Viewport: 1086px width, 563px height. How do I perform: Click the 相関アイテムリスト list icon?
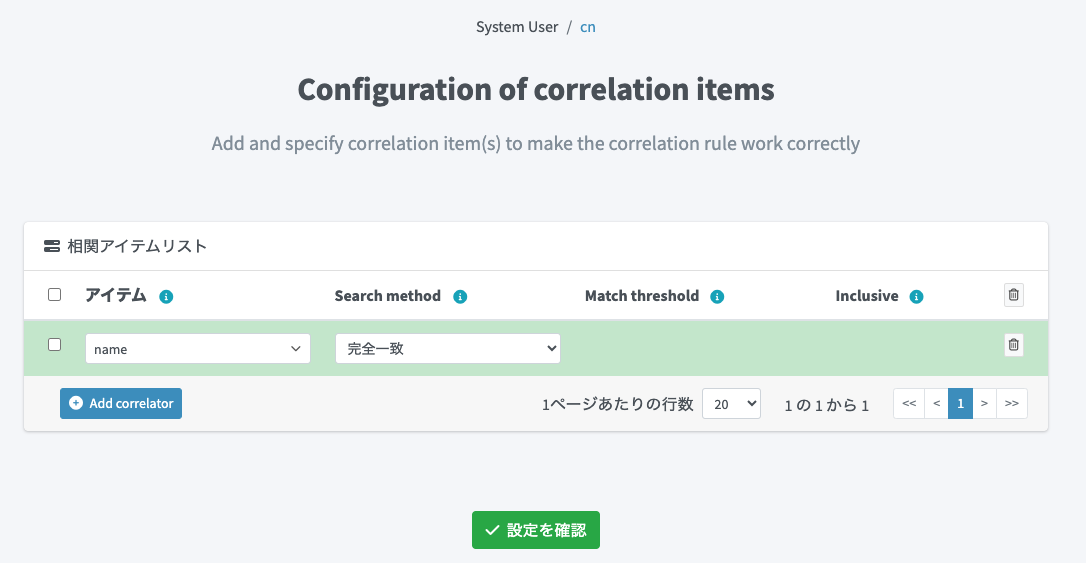(52, 247)
